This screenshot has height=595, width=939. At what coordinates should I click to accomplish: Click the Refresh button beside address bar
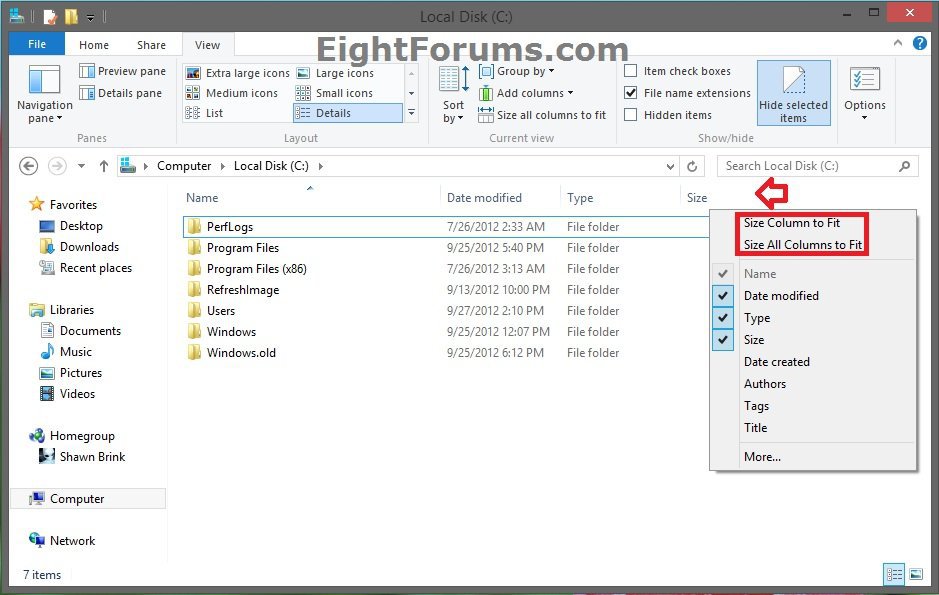coord(692,166)
